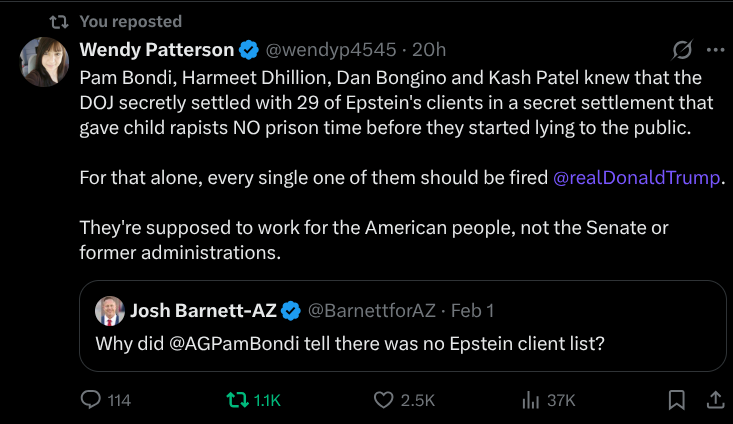Like the post with the heart icon
733x424 pixels.
pyautogui.click(x=383, y=399)
